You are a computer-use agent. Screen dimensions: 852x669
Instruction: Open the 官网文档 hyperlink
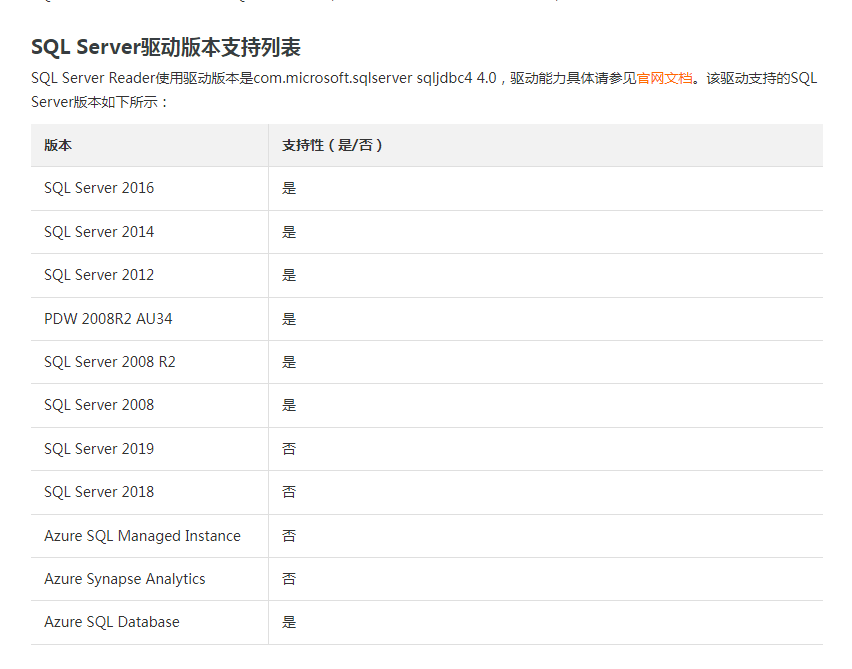pos(664,78)
